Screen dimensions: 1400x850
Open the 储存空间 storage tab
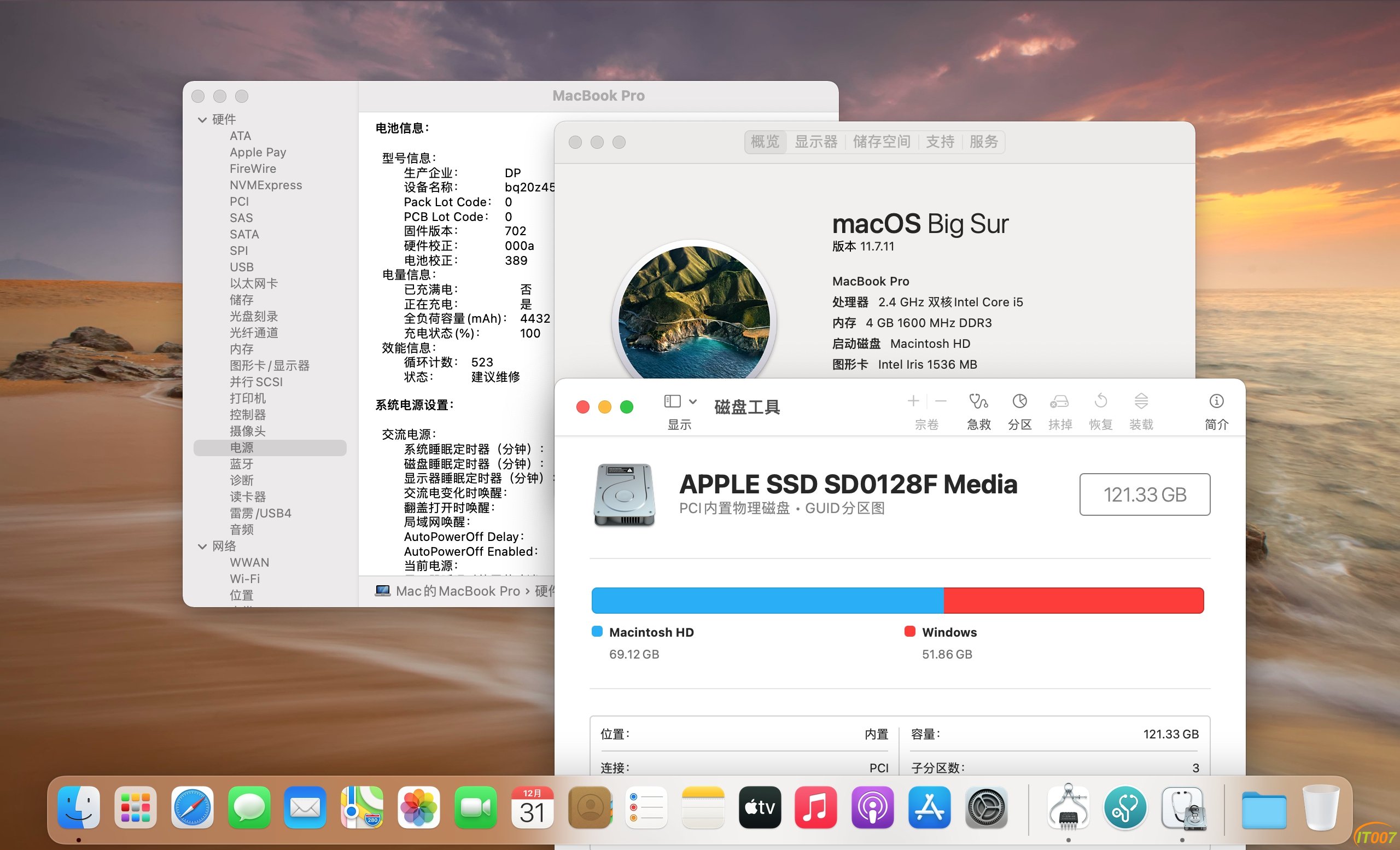point(881,142)
